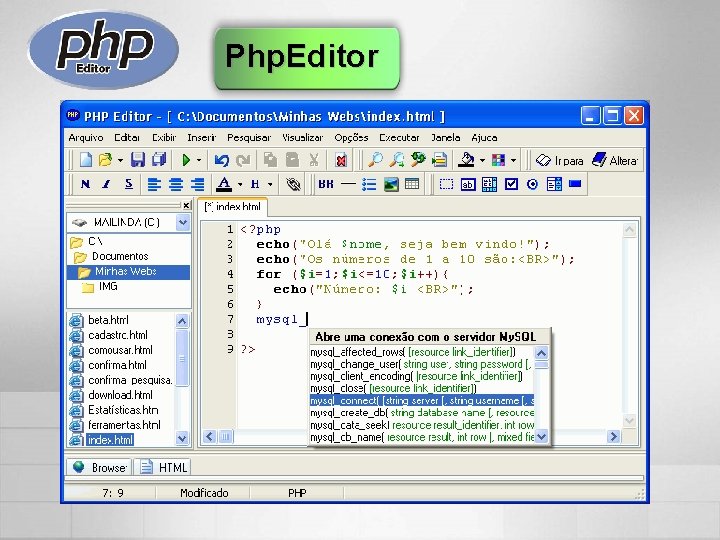Click the Ir para button
The height and width of the screenshot is (540, 720).
pos(559,160)
